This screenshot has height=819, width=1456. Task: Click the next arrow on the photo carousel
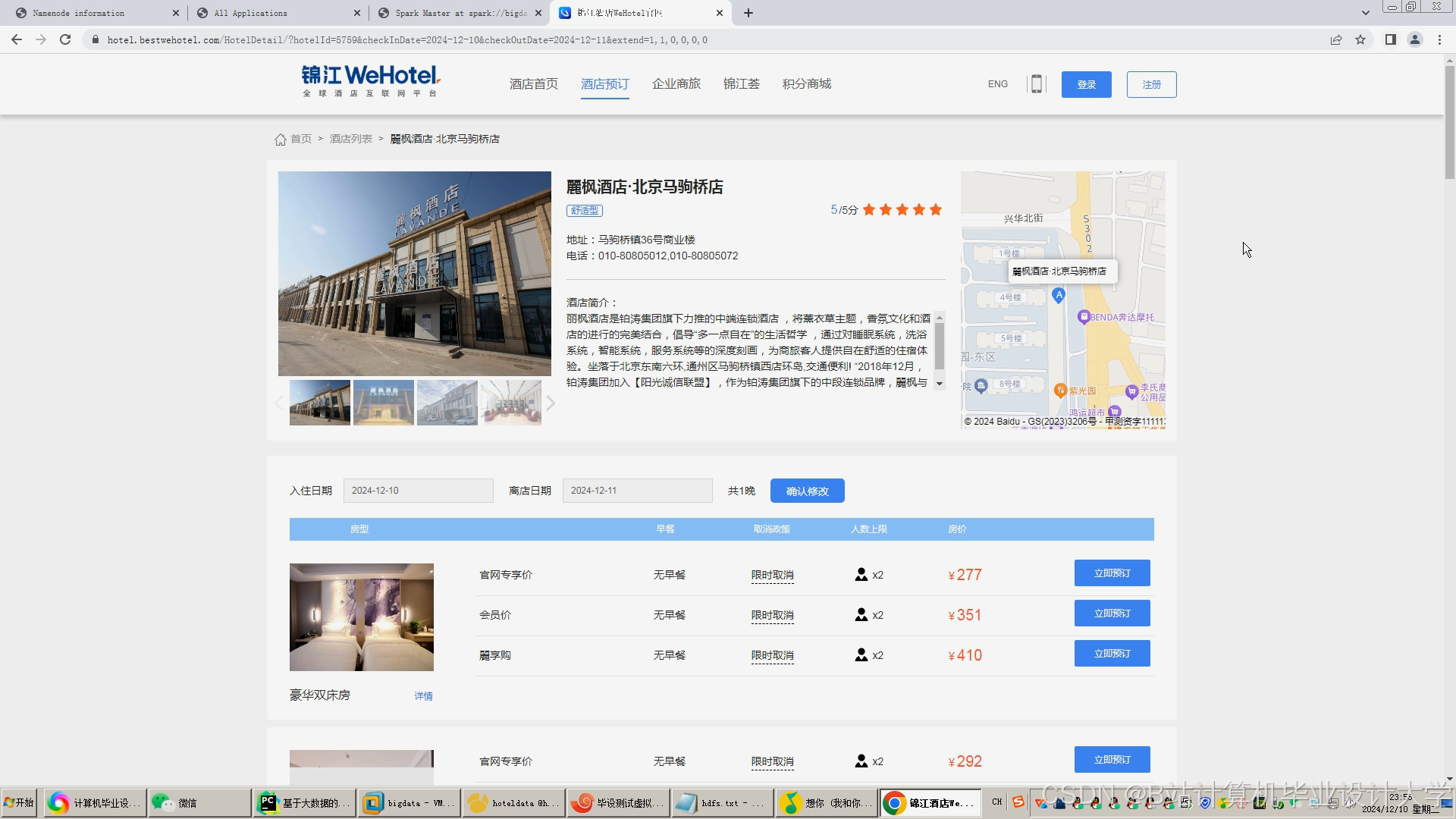(x=551, y=403)
